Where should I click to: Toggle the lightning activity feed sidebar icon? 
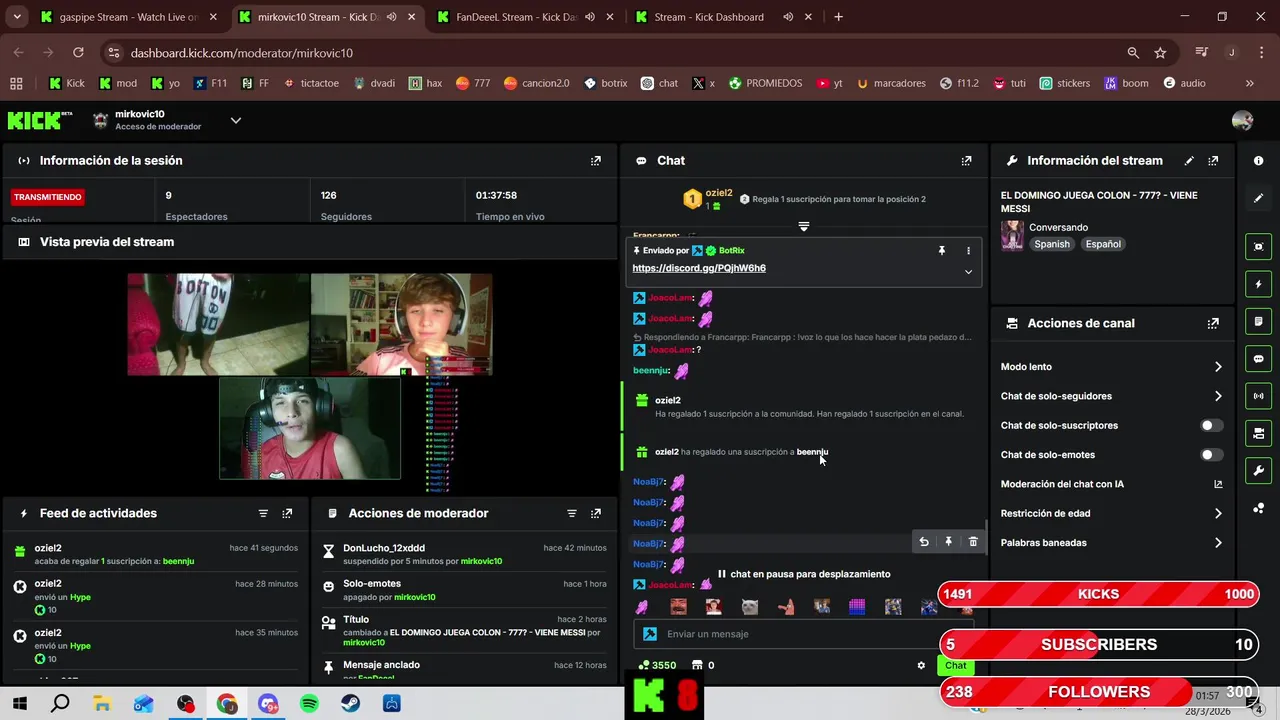[1258, 284]
